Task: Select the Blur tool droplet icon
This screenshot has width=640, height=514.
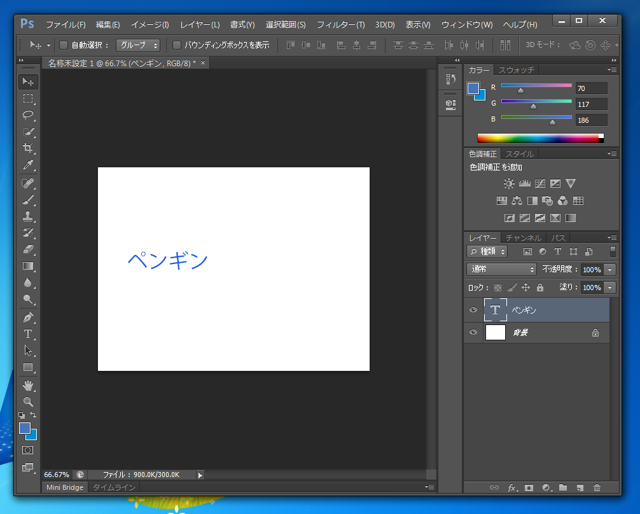Action: [x=28, y=283]
